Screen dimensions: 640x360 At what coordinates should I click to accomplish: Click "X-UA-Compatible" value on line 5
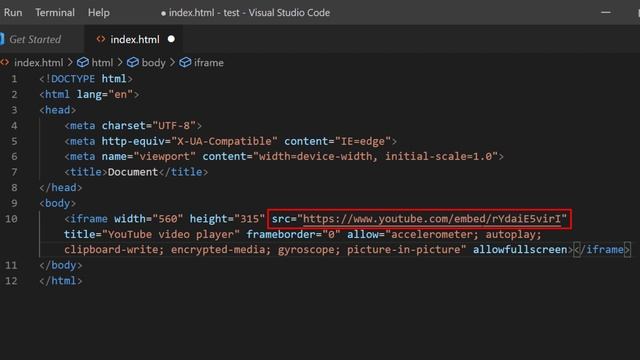[224, 141]
